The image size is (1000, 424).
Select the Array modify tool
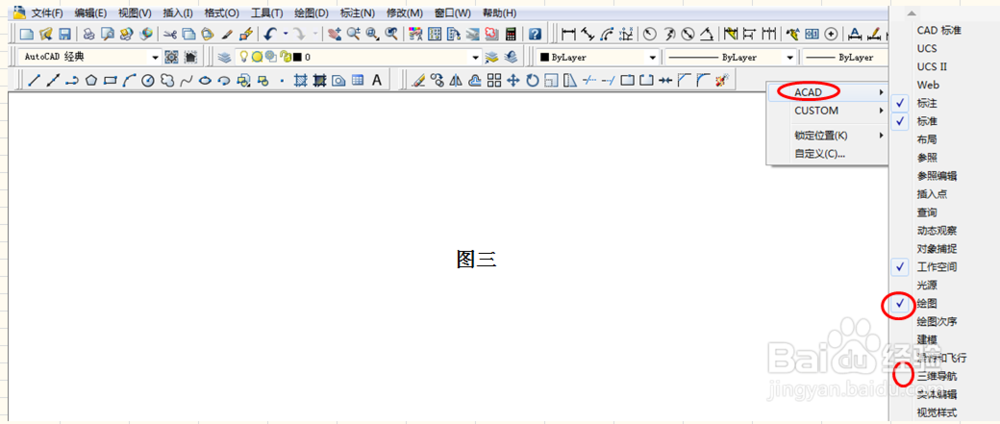click(494, 80)
